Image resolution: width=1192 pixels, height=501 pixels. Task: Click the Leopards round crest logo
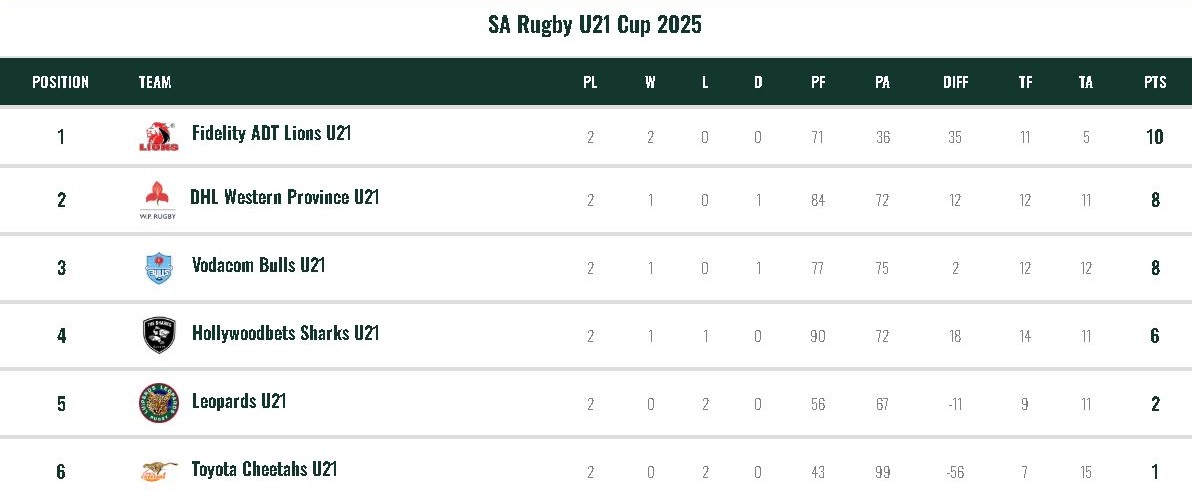159,402
